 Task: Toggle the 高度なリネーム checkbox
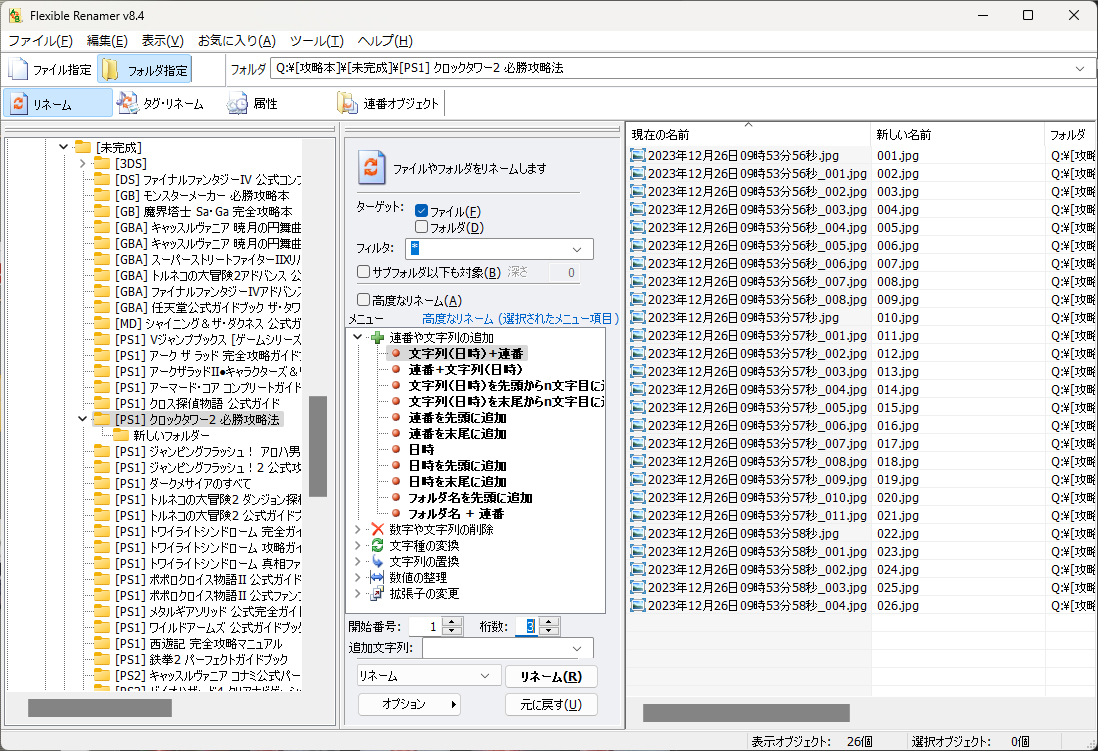tap(364, 300)
